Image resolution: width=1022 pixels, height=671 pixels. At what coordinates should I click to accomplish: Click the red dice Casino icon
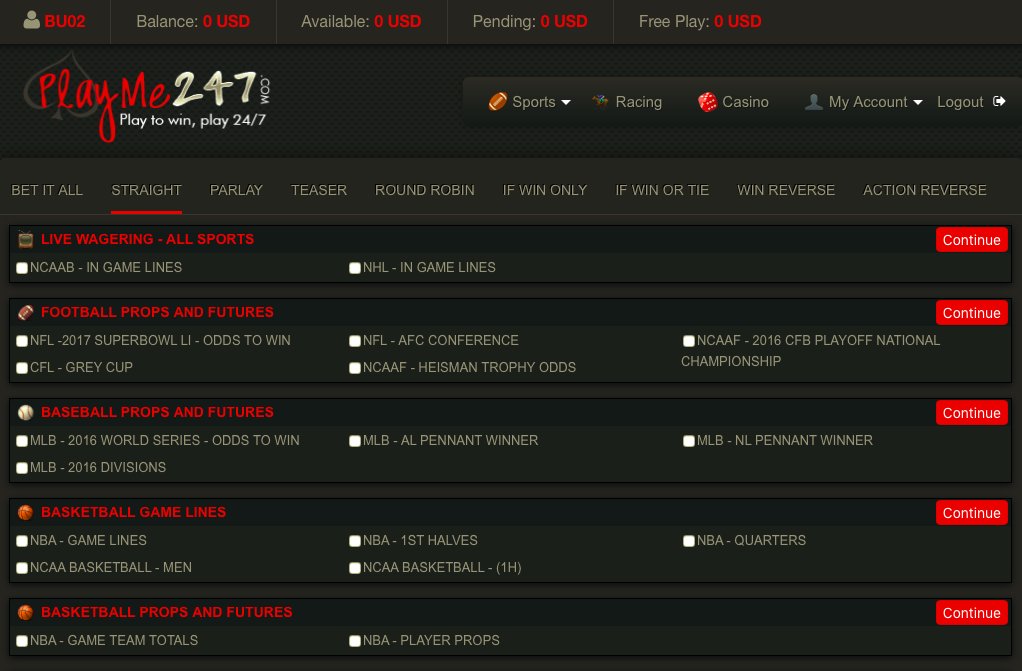click(707, 102)
